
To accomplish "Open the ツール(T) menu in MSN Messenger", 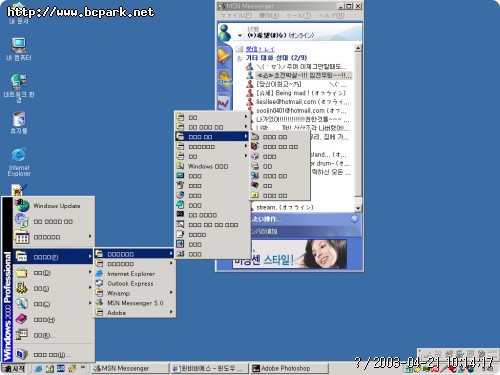I will 298,16.
